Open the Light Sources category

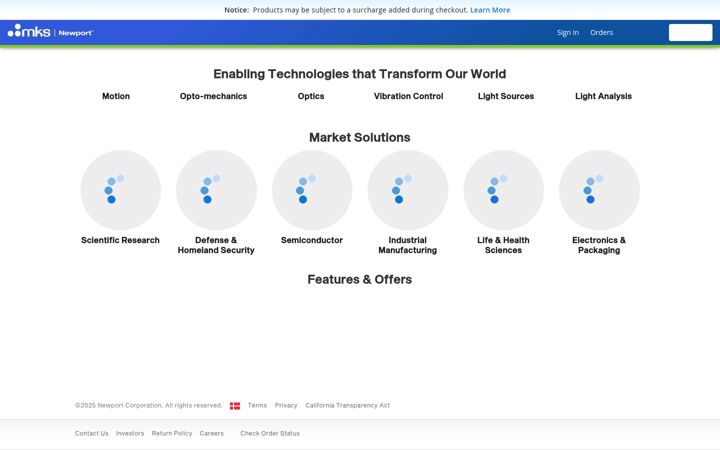506,96
